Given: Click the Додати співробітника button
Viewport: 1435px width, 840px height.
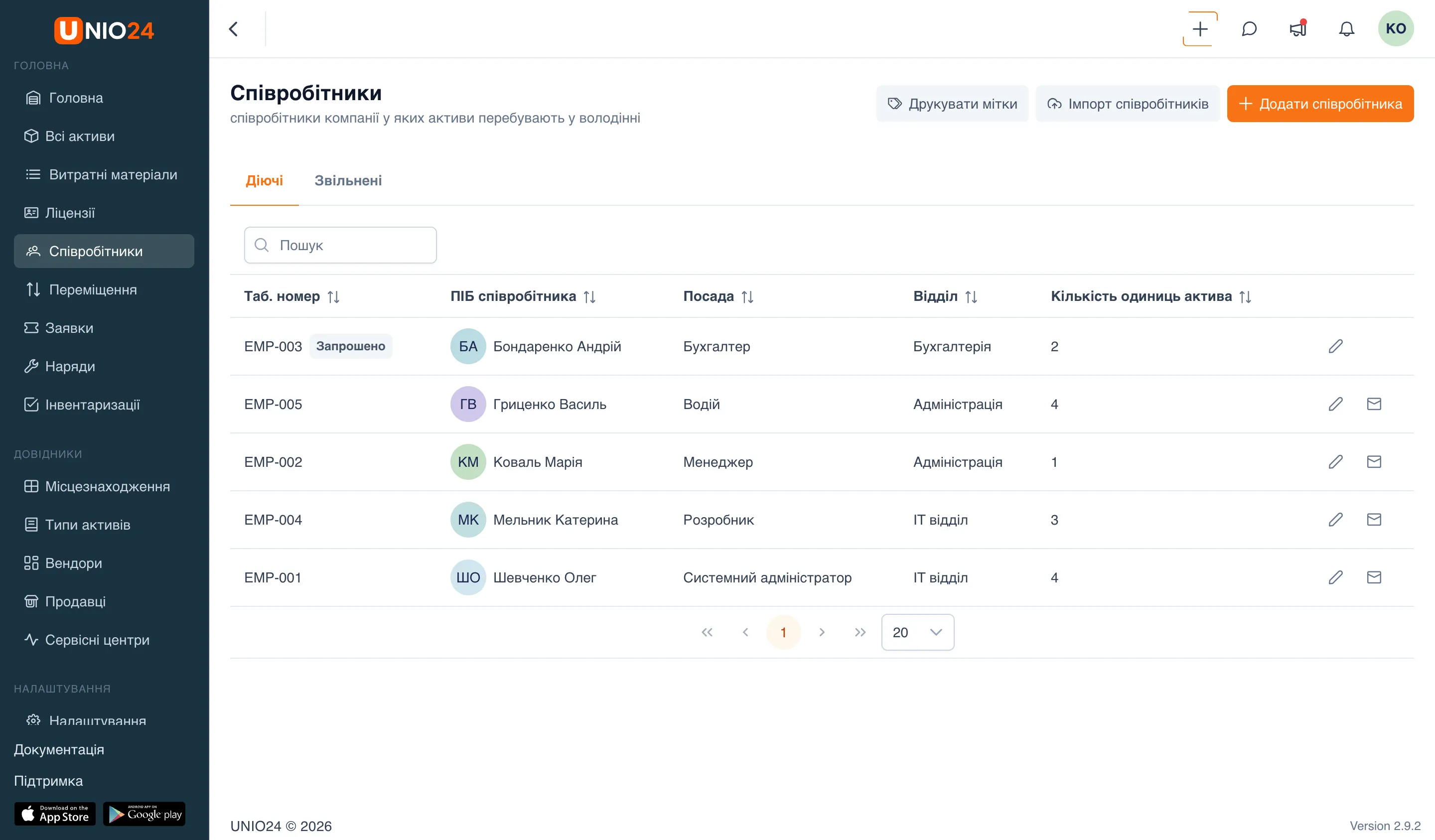Looking at the screenshot, I should [1320, 104].
